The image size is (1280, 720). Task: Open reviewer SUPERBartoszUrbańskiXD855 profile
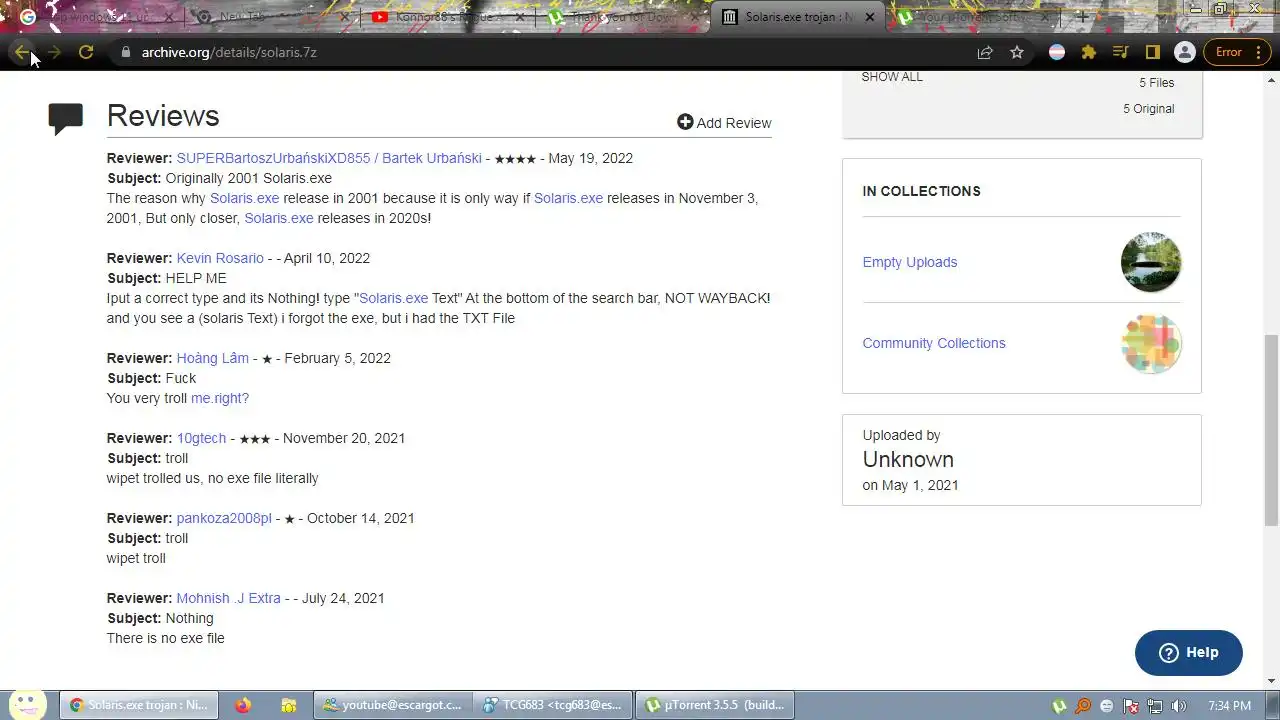(329, 158)
